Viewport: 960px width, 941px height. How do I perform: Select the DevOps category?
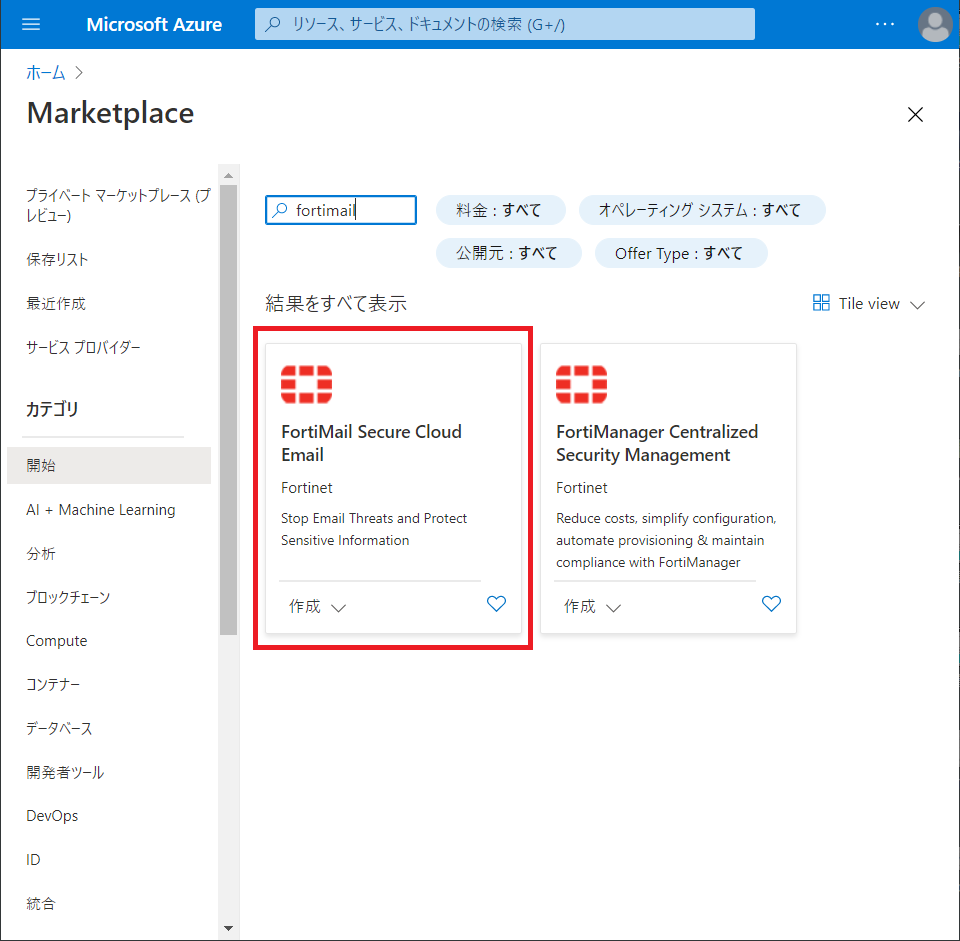[52, 816]
